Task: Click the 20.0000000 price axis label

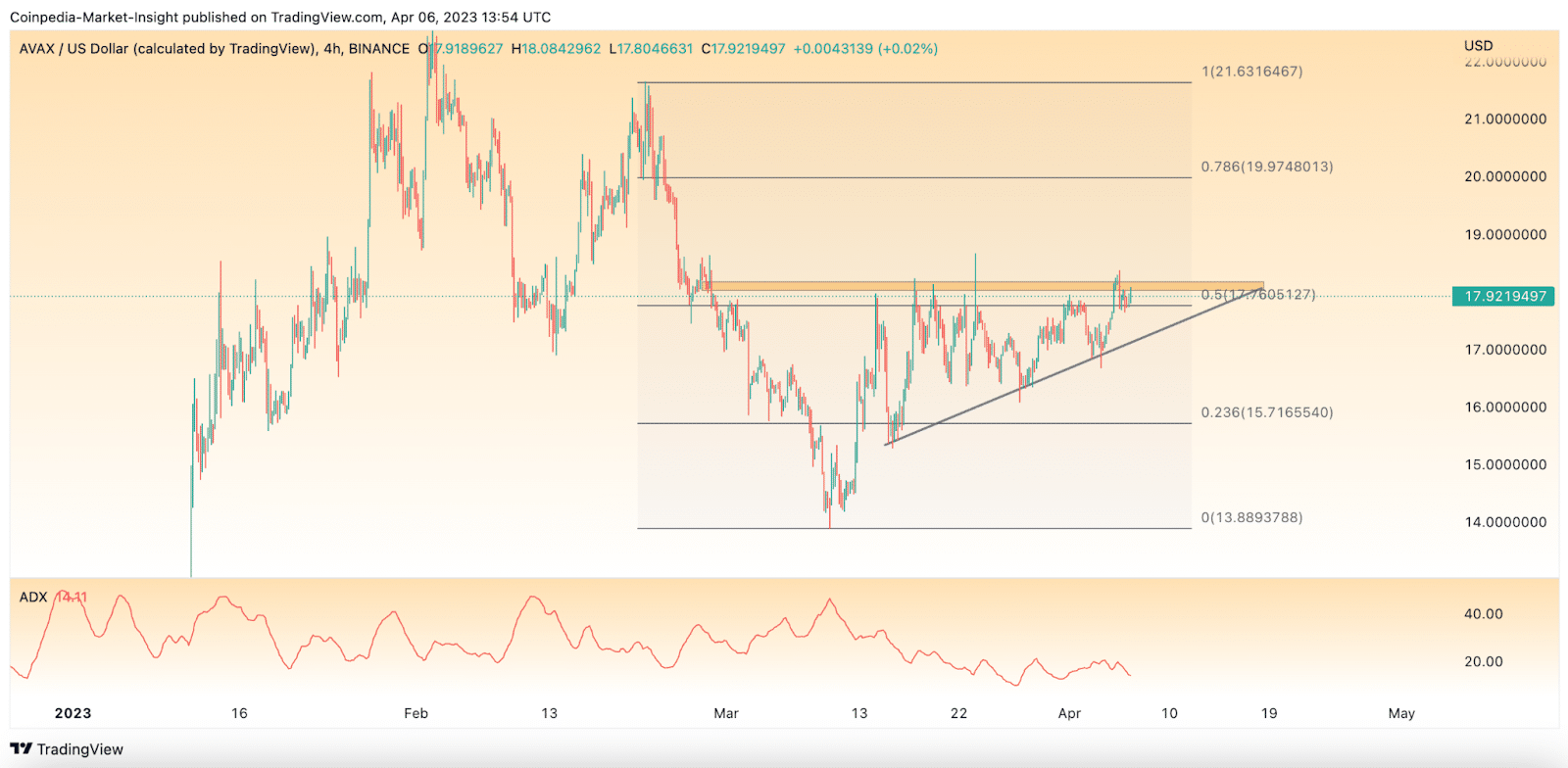Action: pyautogui.click(x=1505, y=176)
